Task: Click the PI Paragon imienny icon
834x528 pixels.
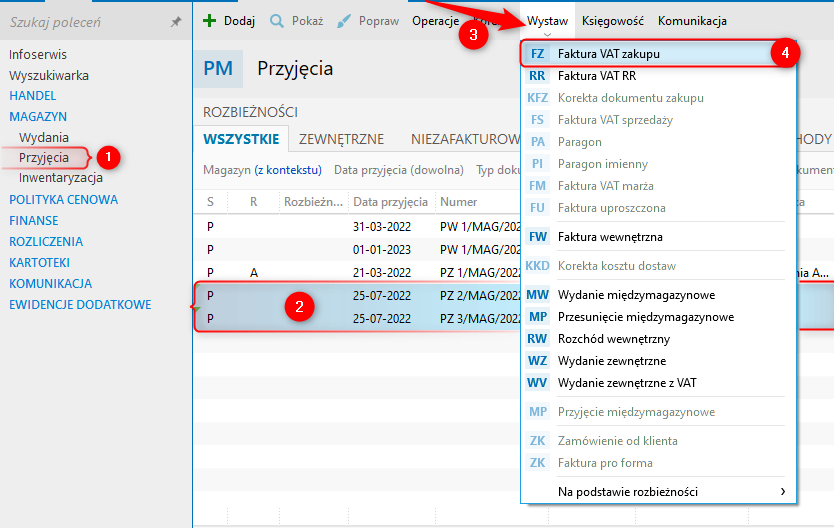Action: point(537,164)
